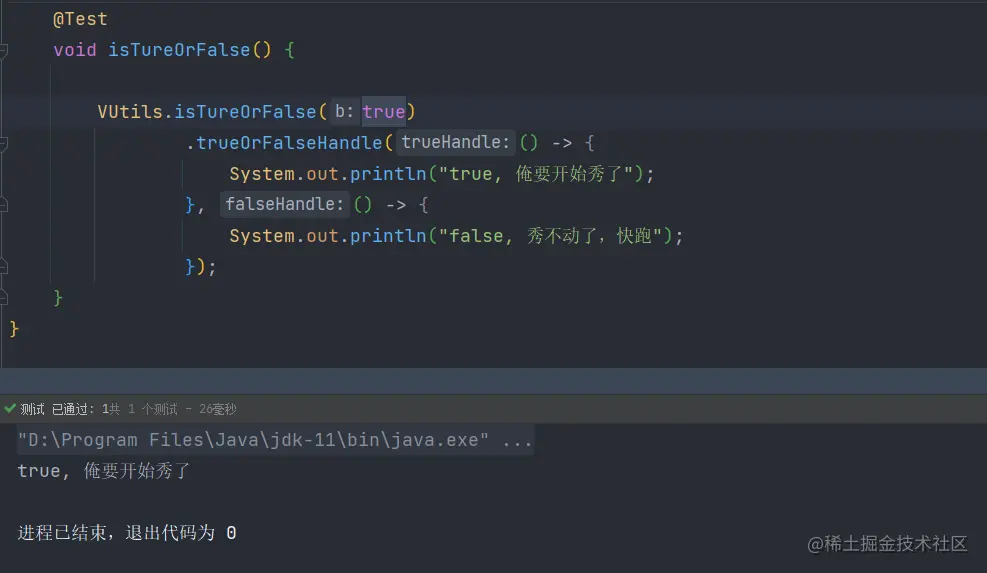Click the @Test annotation

point(81,20)
